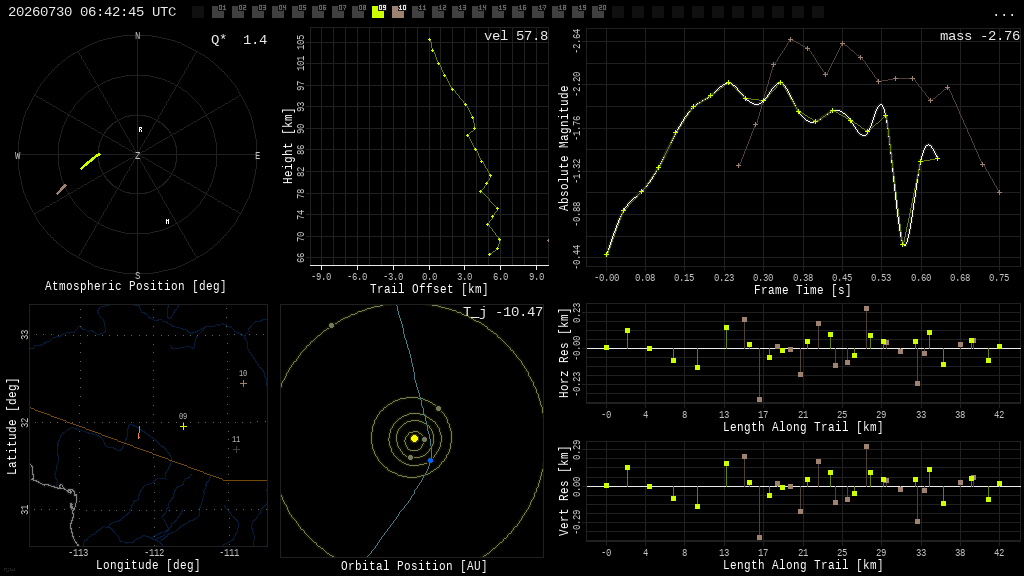
Task: Click the Sun at orbital plot center
Action: point(414,439)
